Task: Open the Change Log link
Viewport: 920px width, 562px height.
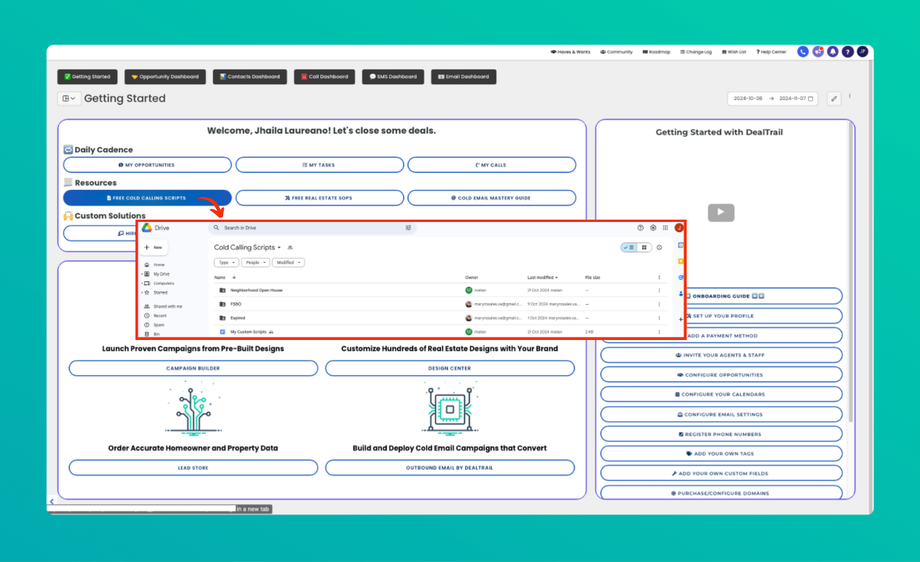Action: [x=696, y=52]
